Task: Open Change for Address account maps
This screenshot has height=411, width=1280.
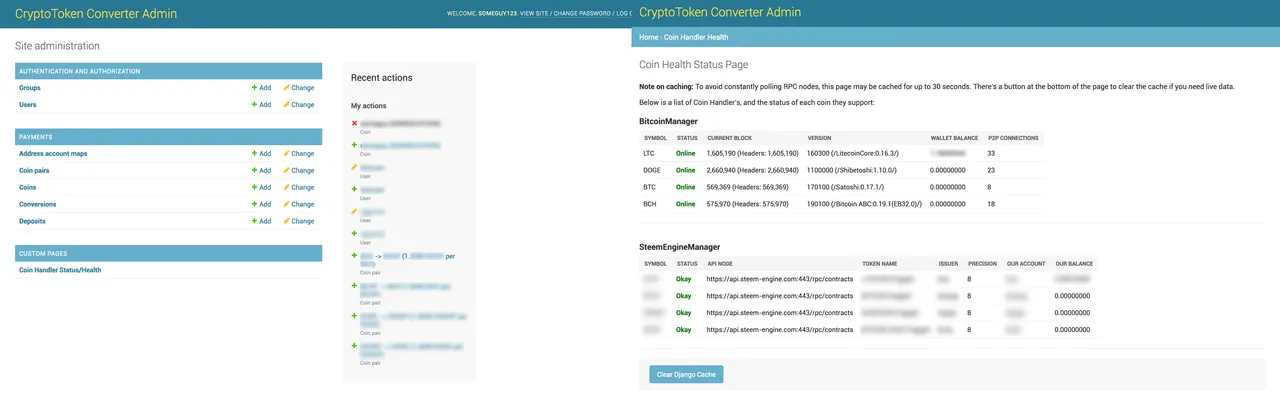Action: coord(298,153)
